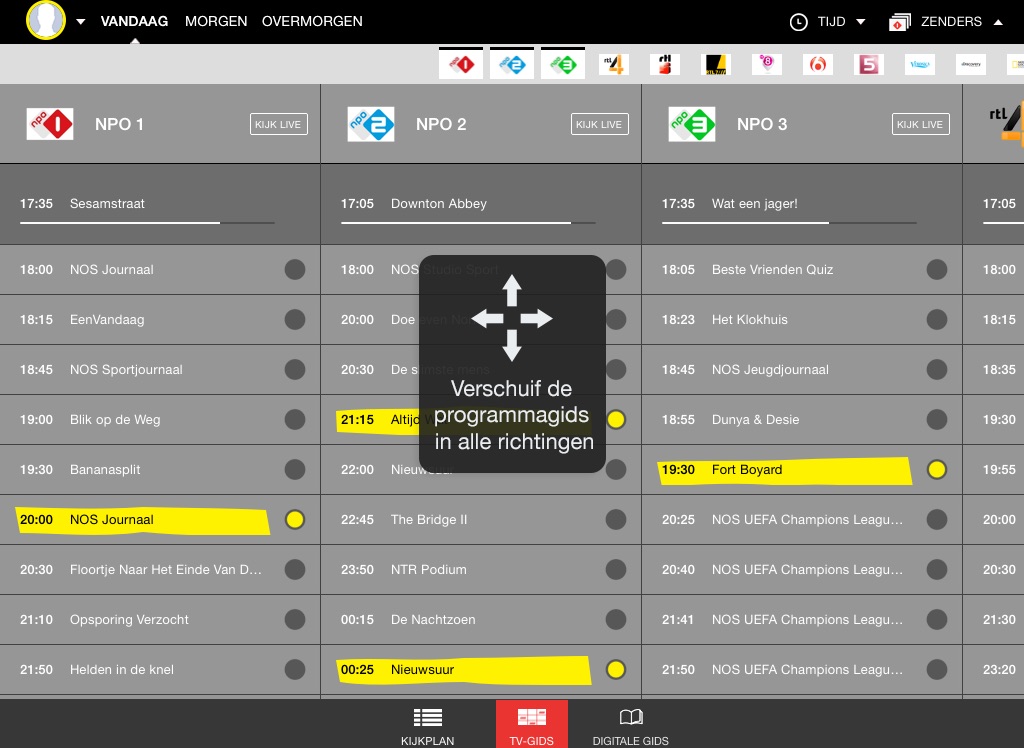This screenshot has height=748, width=1024.
Task: Jump to Discovery in channel strip
Action: coord(970,64)
